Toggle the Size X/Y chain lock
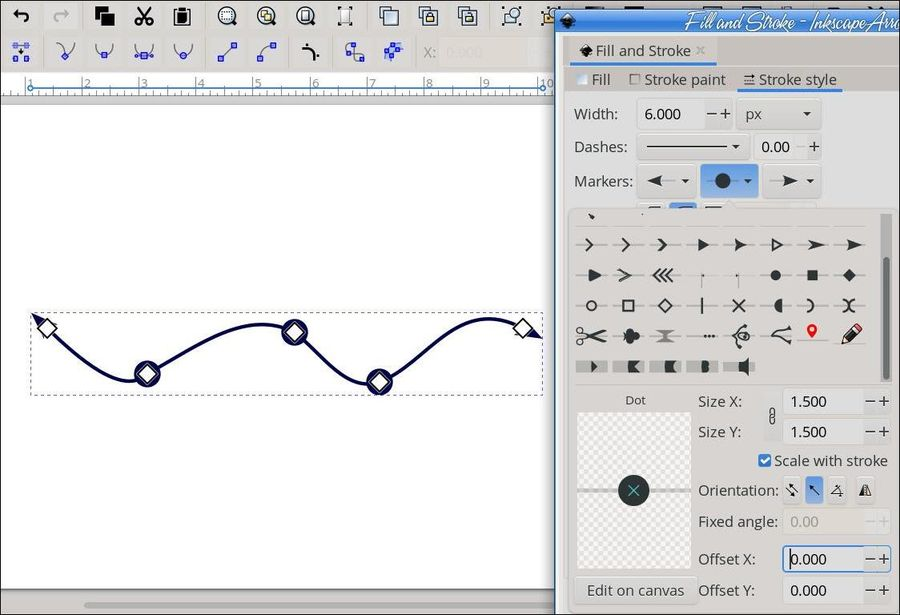This screenshot has width=900, height=615. pyautogui.click(x=771, y=417)
